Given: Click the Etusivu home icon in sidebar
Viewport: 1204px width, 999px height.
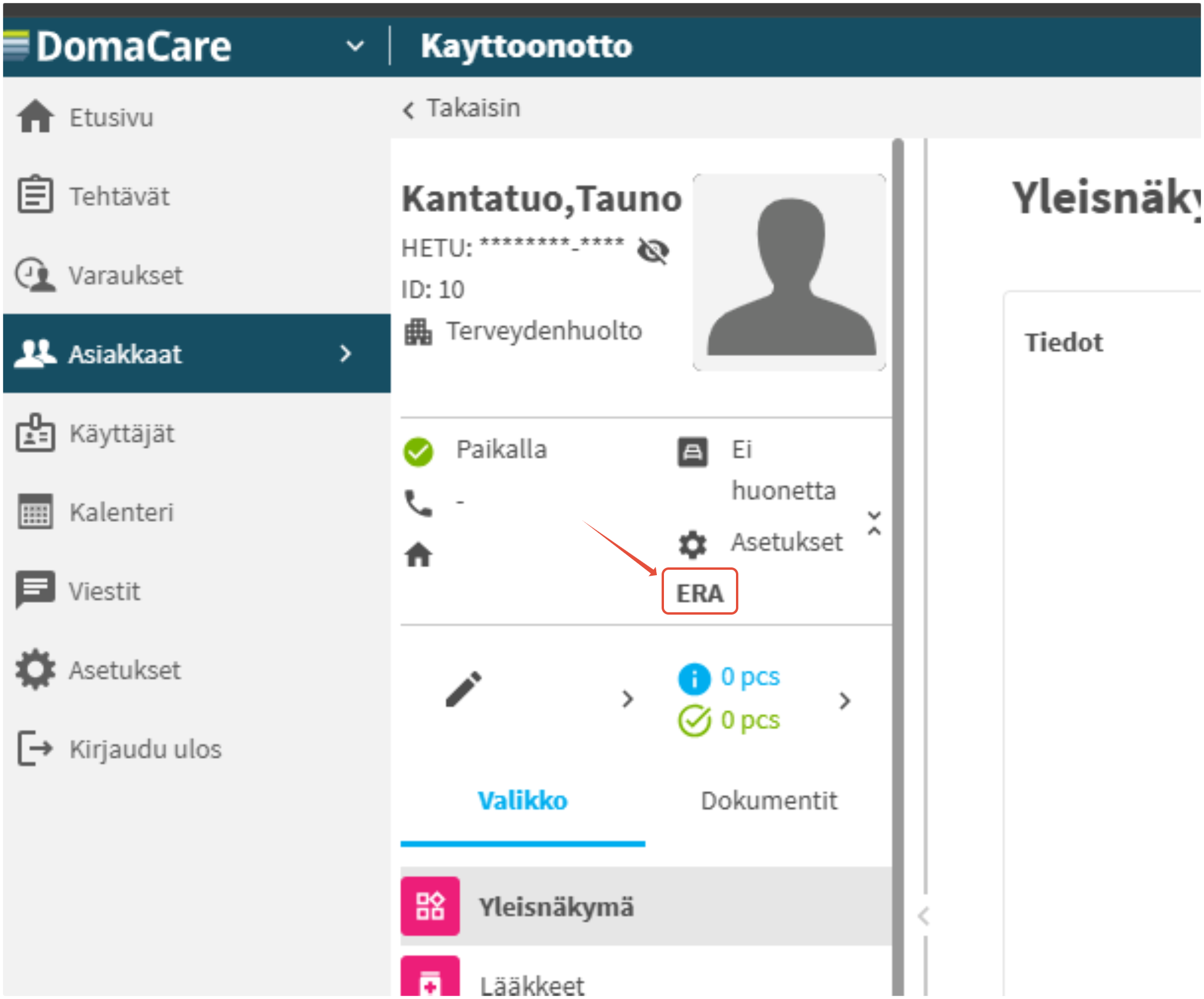Looking at the screenshot, I should pyautogui.click(x=35, y=116).
